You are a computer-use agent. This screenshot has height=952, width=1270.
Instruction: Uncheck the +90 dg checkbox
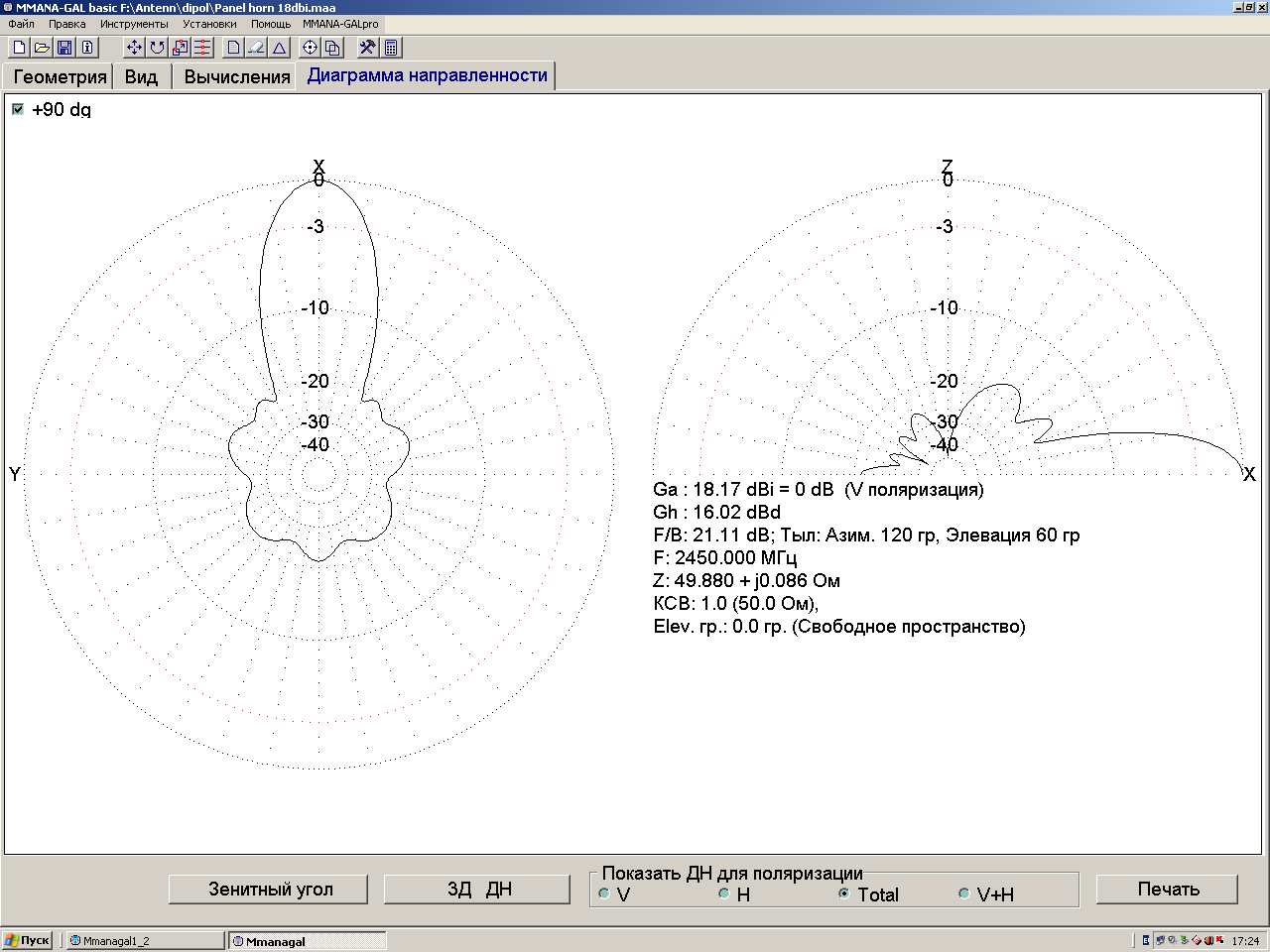pos(18,109)
